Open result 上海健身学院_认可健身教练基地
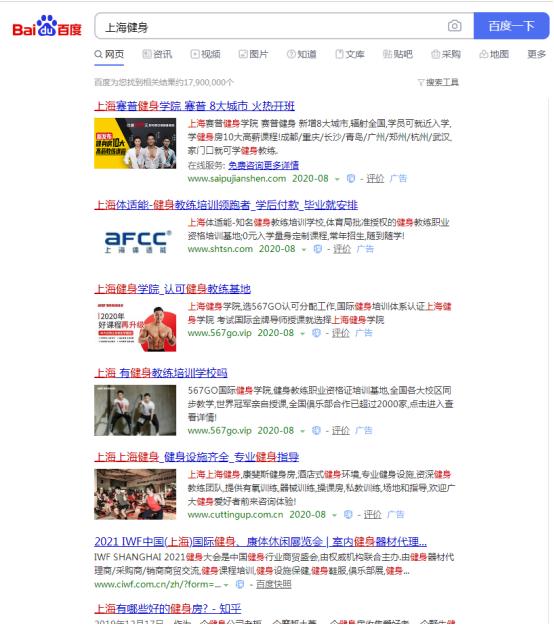554x625 pixels. [173, 289]
